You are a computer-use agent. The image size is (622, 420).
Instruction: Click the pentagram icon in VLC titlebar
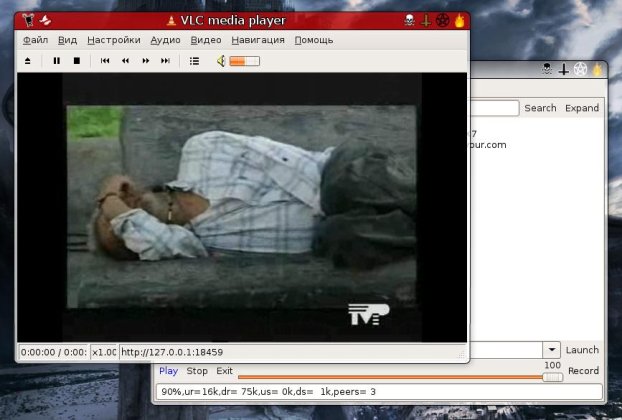[x=443, y=20]
